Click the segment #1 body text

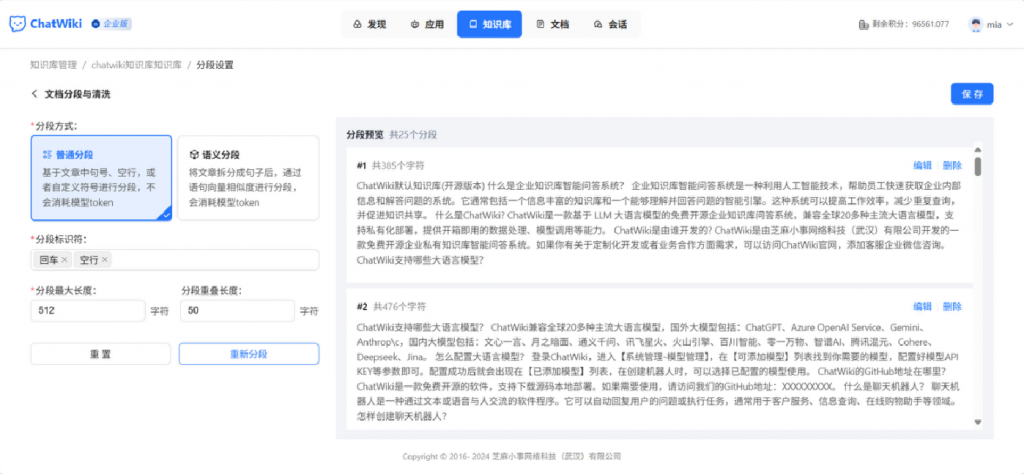[x=659, y=222]
